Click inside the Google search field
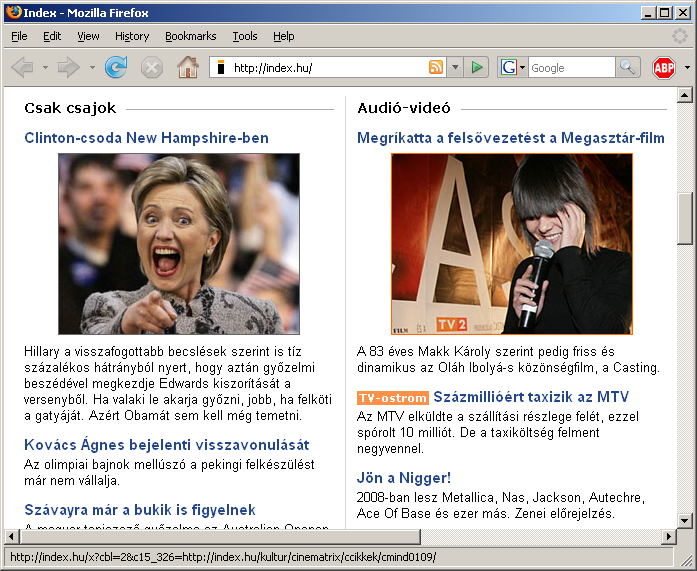The height and width of the screenshot is (571, 697). coord(570,68)
